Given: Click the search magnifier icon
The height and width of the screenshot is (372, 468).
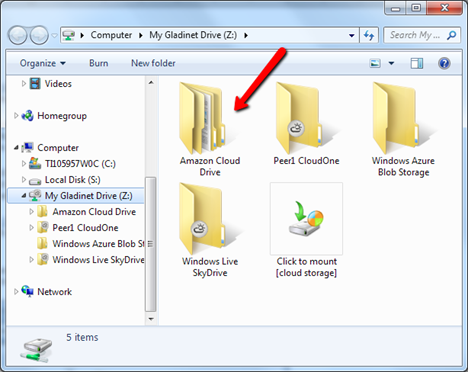Looking at the screenshot, I should click(x=452, y=35).
